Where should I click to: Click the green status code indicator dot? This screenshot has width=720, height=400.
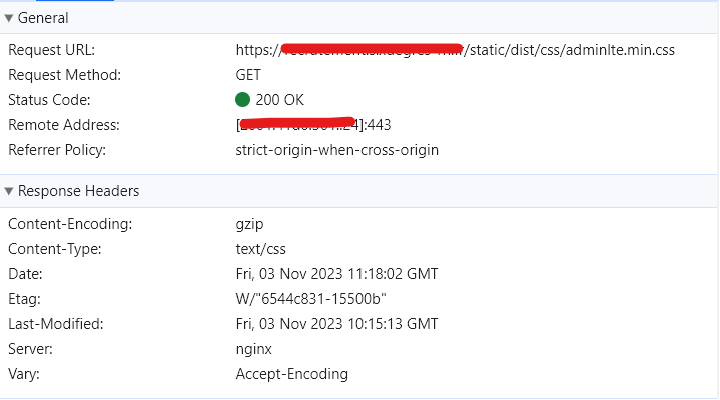coord(242,100)
